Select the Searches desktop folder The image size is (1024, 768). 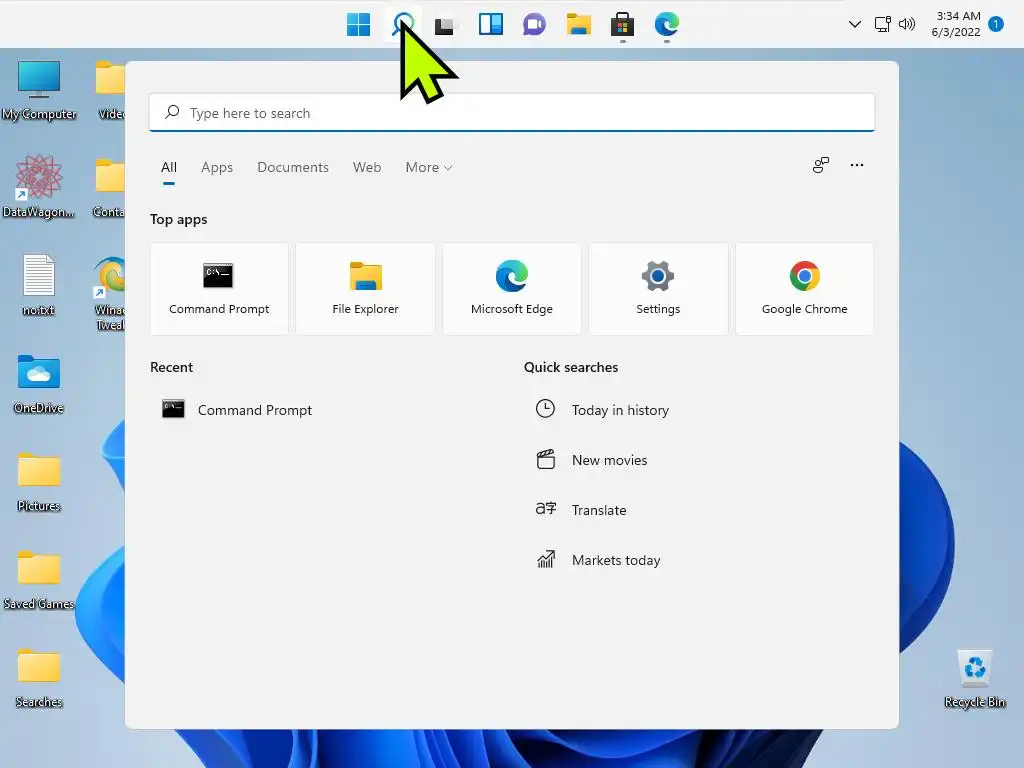click(x=39, y=678)
